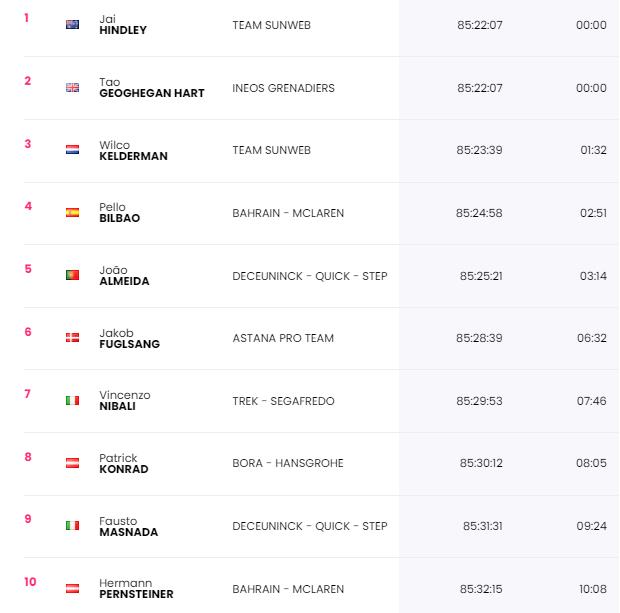This screenshot has width=620, height=613.
Task: Click the Austrian flag beside Patrick Konrad
Action: 72,463
